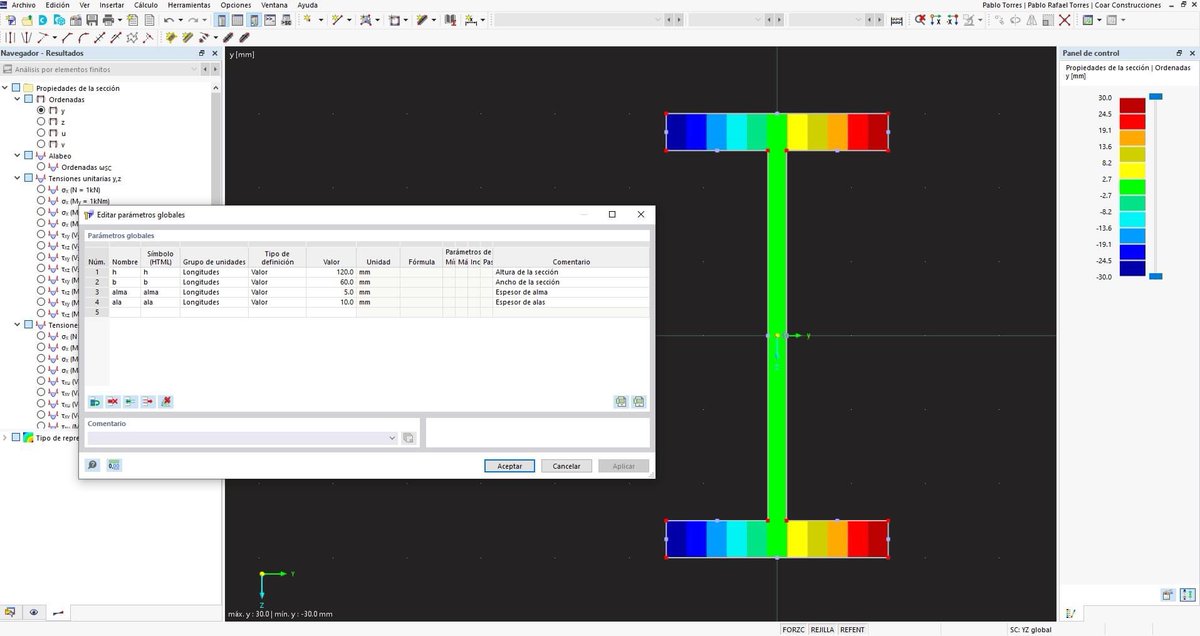
Task: Delete a parameter with the red X icon
Action: (111, 402)
